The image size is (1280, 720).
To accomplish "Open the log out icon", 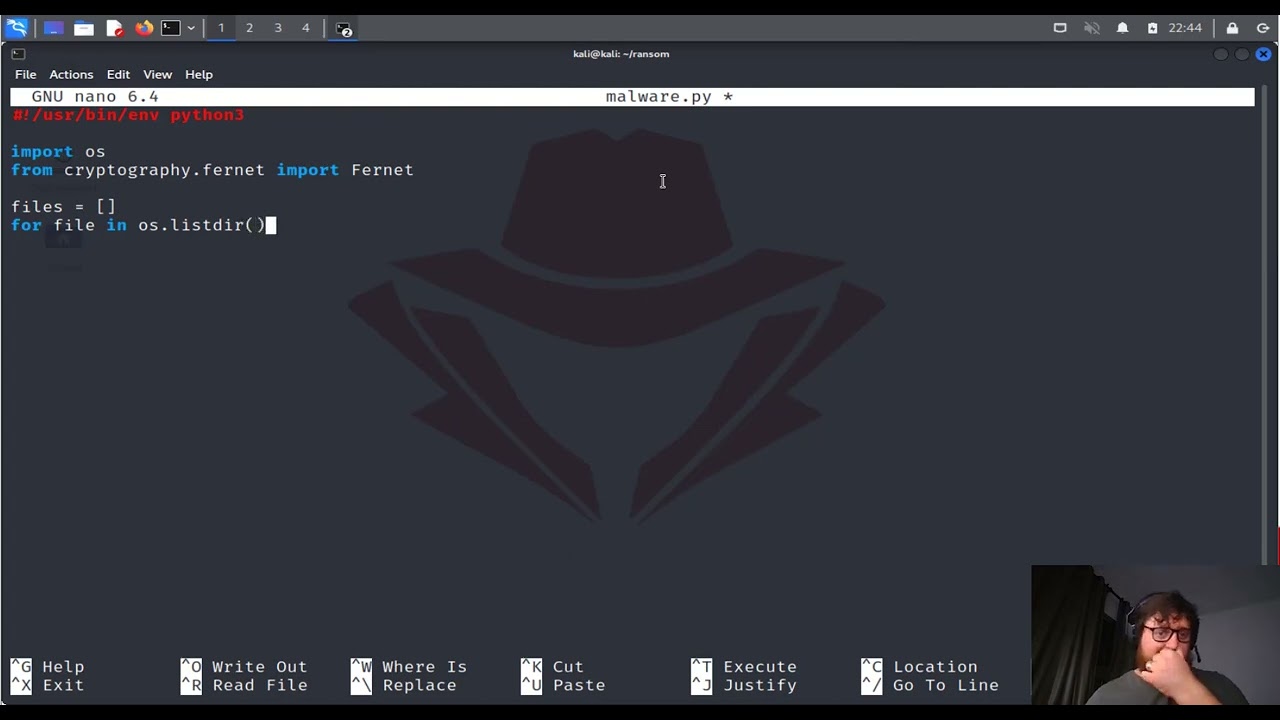I will point(1263,28).
